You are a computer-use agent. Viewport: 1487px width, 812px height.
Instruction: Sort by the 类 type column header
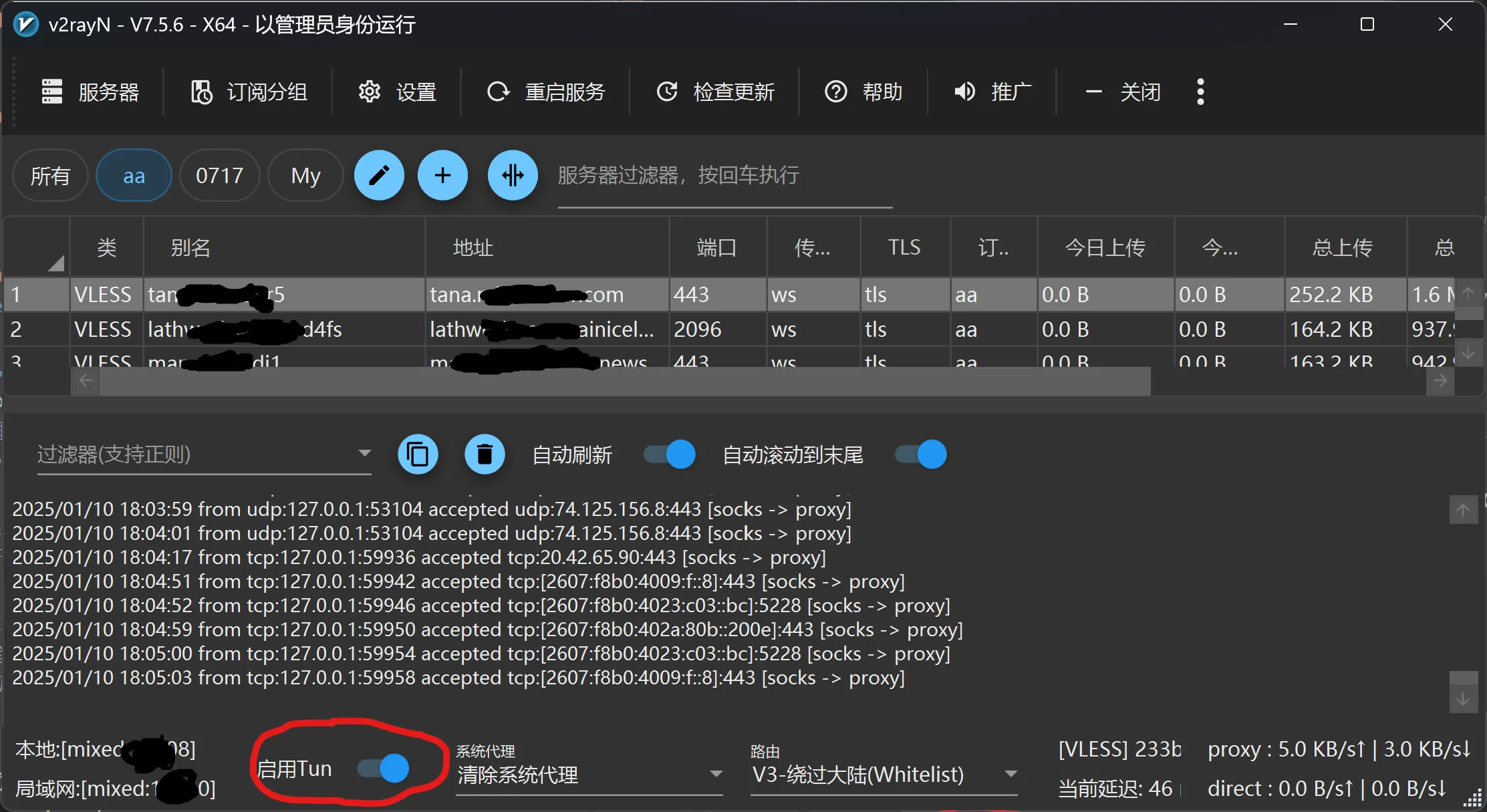tap(107, 248)
